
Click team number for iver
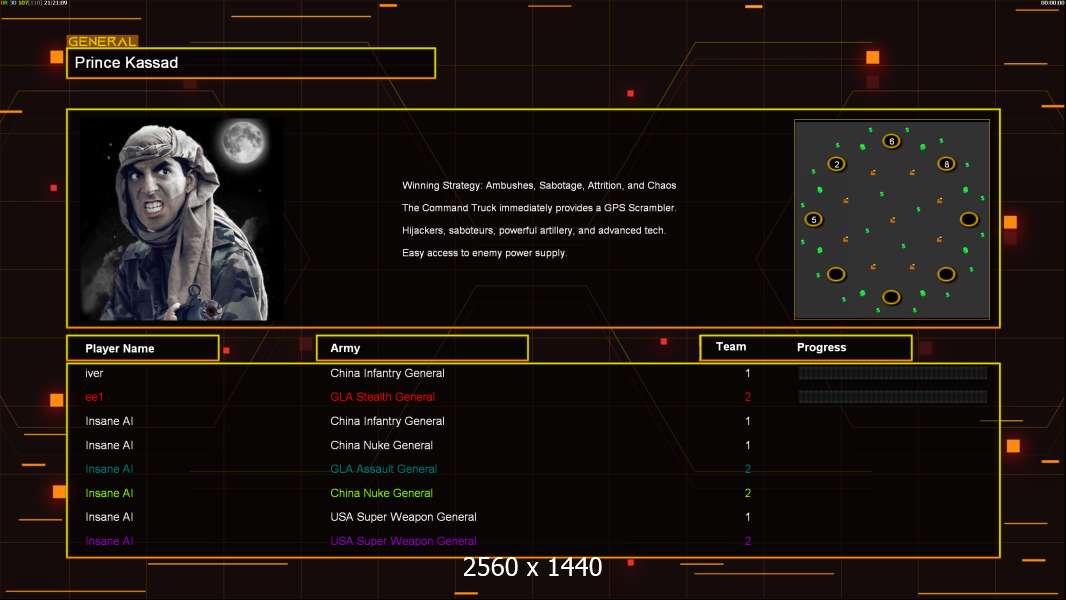coord(748,373)
